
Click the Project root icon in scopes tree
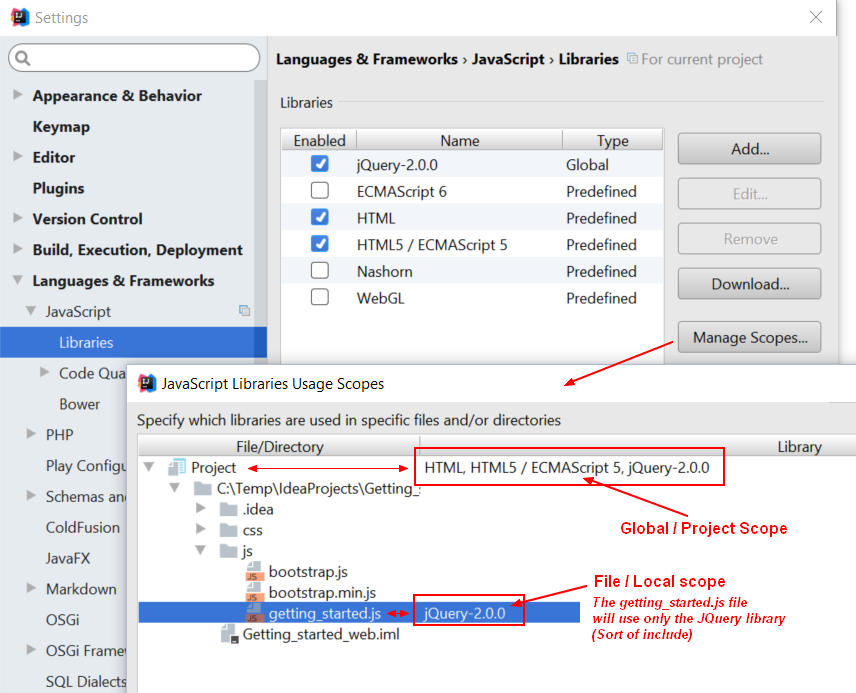pos(178,467)
